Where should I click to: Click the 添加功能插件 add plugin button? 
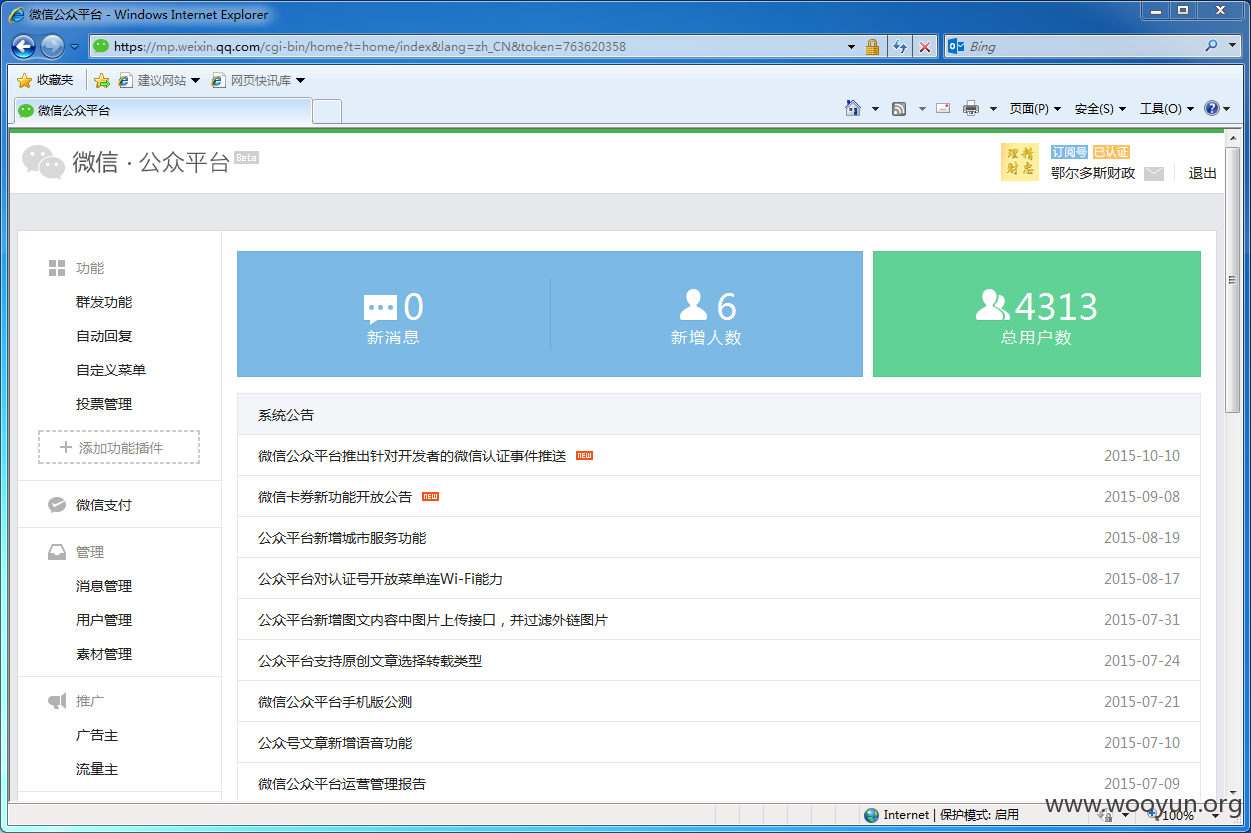pyautogui.click(x=119, y=447)
